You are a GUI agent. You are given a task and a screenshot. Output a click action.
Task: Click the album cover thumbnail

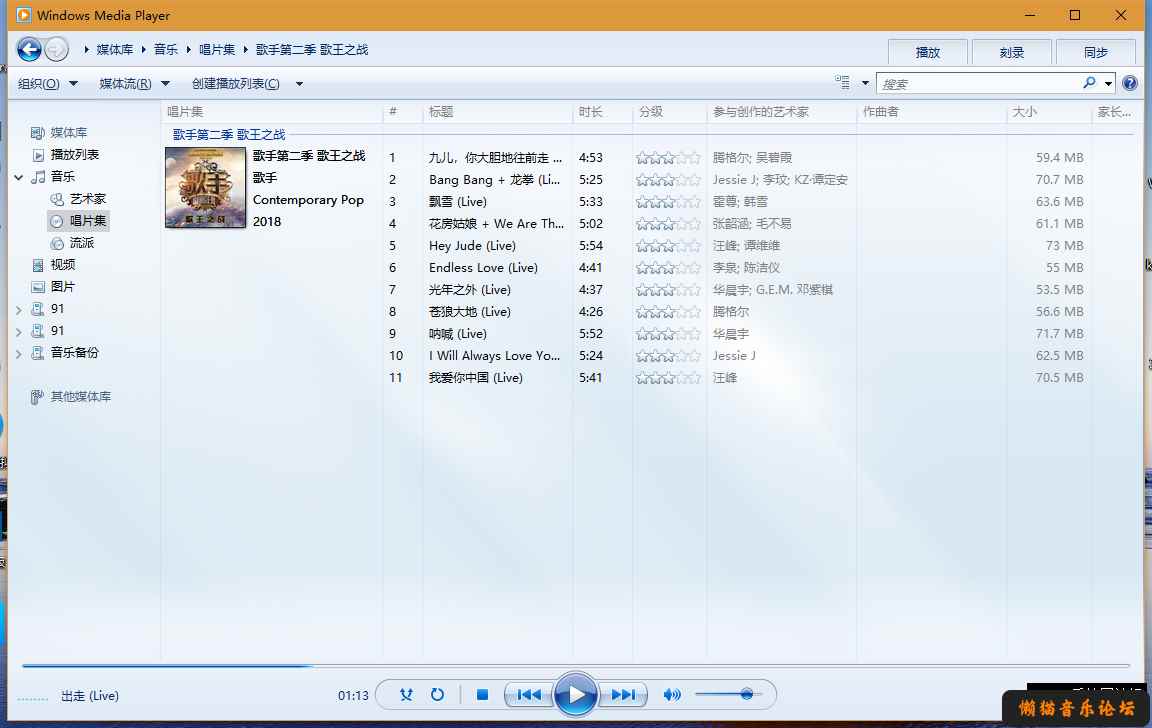[x=205, y=187]
